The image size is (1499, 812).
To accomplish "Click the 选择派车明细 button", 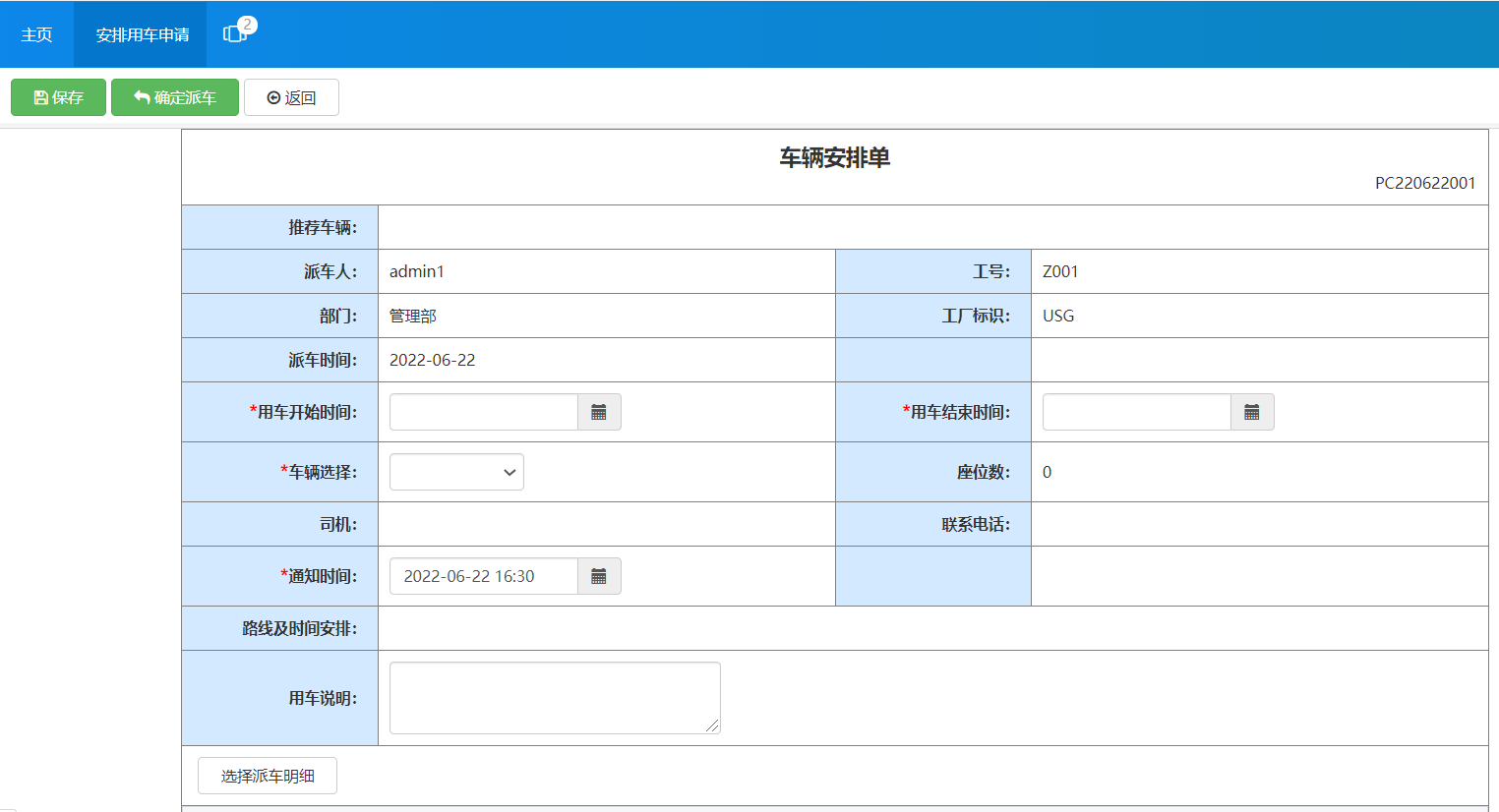I will [267, 776].
